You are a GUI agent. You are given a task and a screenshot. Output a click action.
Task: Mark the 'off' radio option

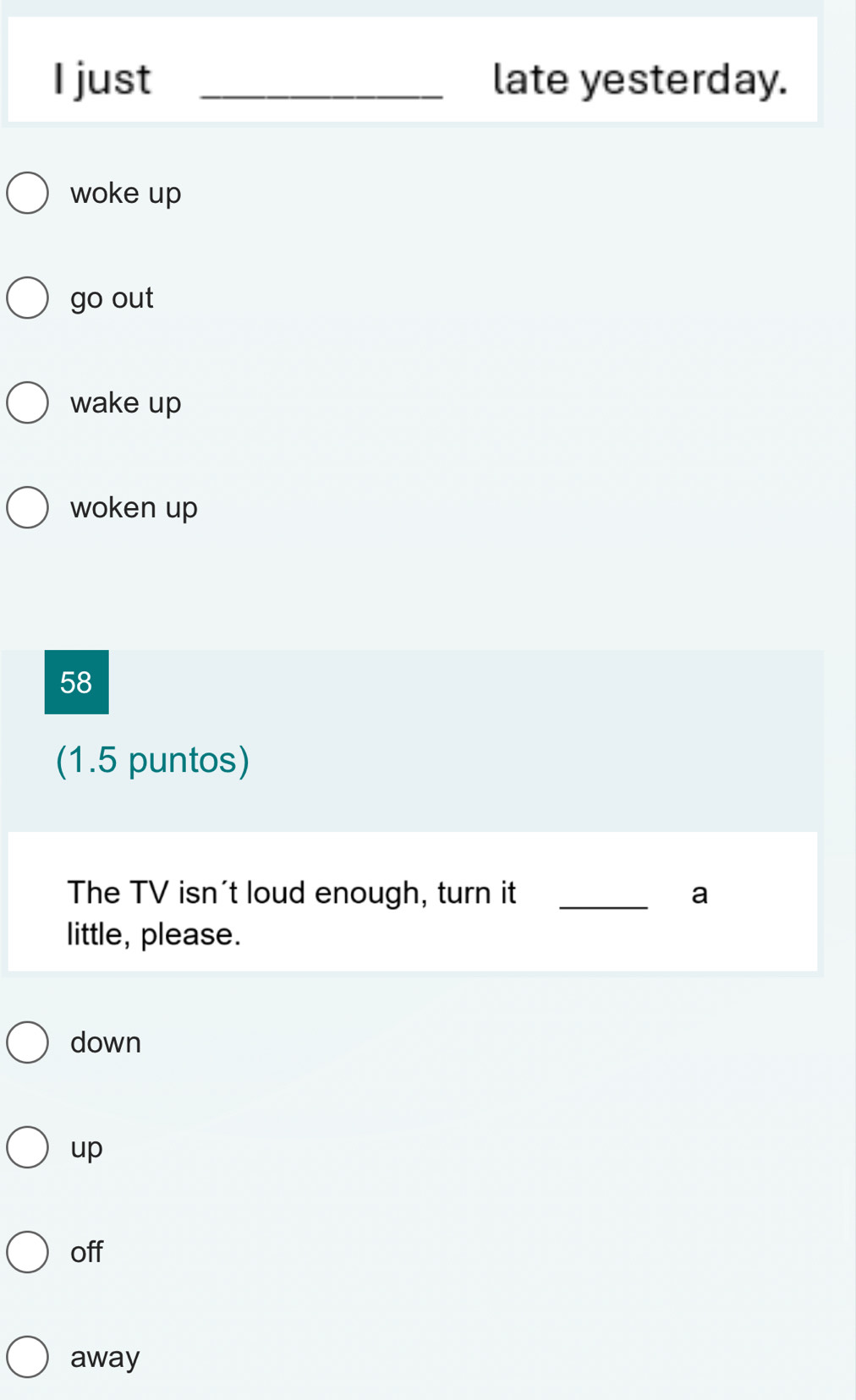27,1252
